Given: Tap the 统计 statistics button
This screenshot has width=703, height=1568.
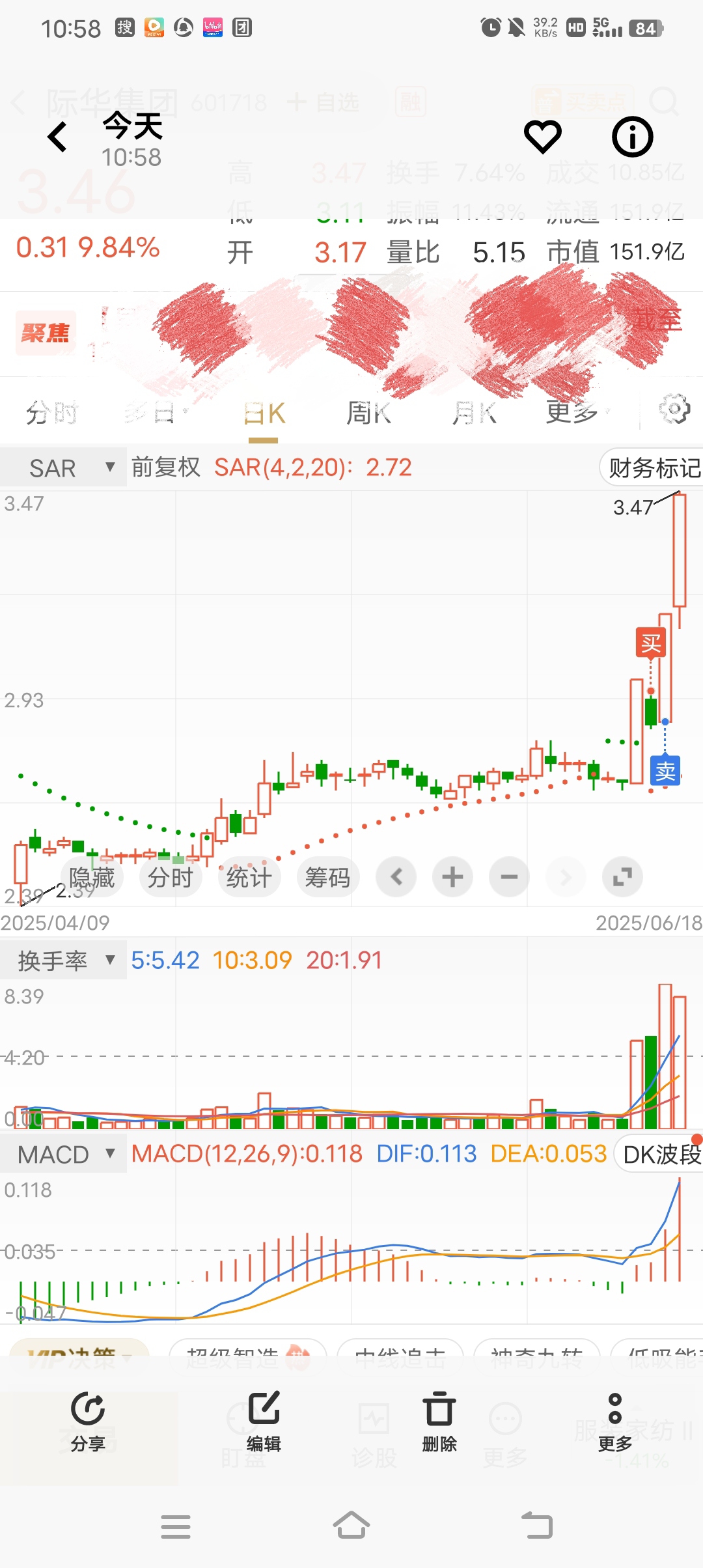Looking at the screenshot, I should point(249,876).
